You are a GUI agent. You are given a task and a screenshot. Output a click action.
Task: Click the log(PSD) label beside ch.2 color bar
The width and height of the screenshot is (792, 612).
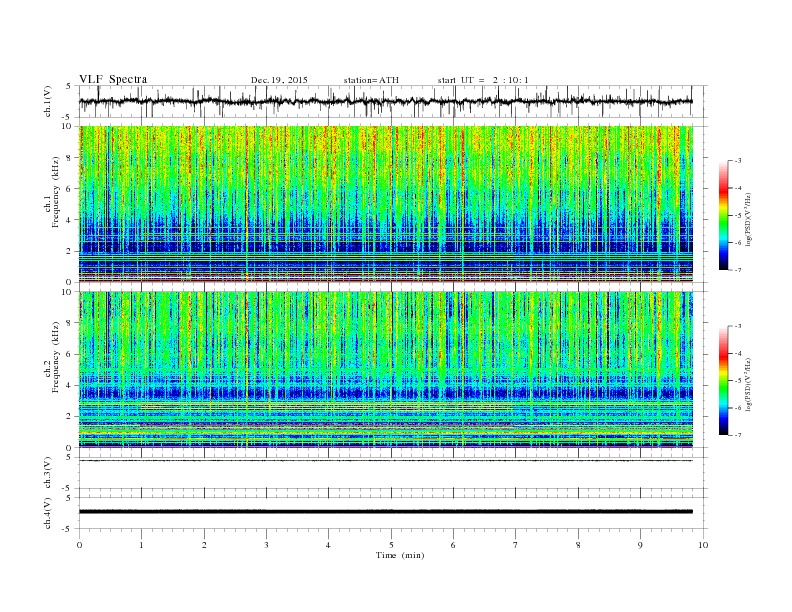click(747, 383)
